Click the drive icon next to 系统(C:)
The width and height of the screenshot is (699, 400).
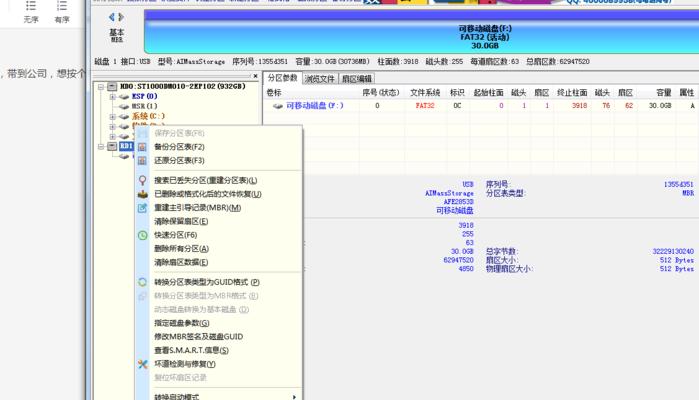pos(124,116)
